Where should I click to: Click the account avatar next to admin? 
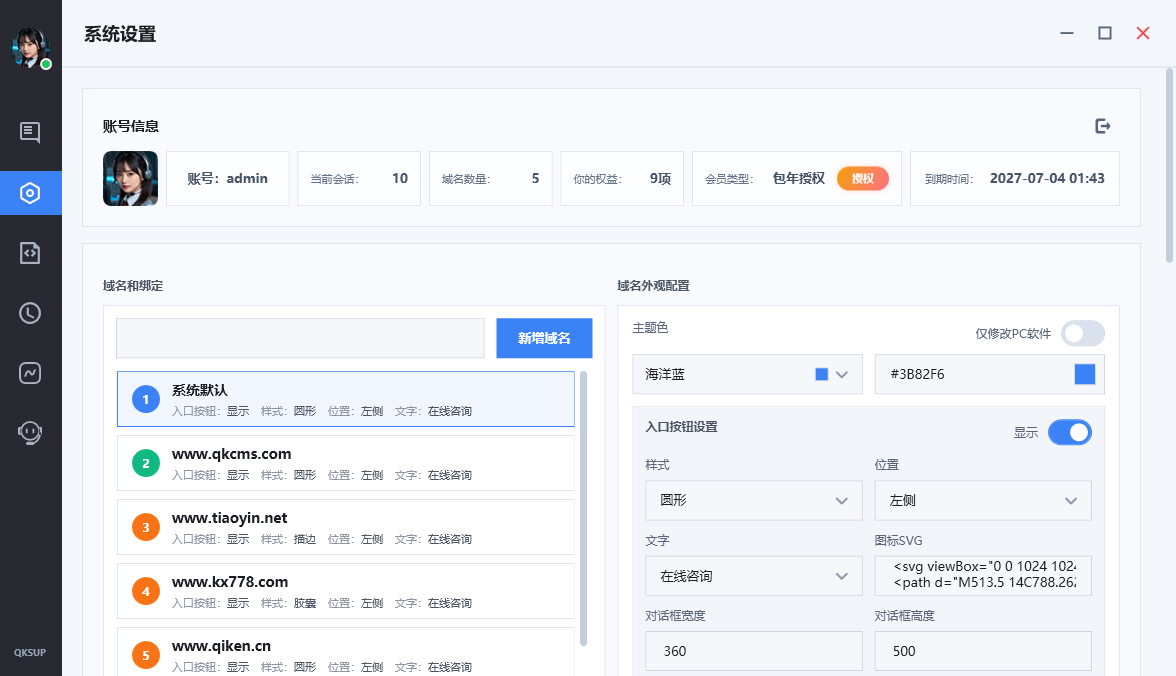pyautogui.click(x=130, y=179)
